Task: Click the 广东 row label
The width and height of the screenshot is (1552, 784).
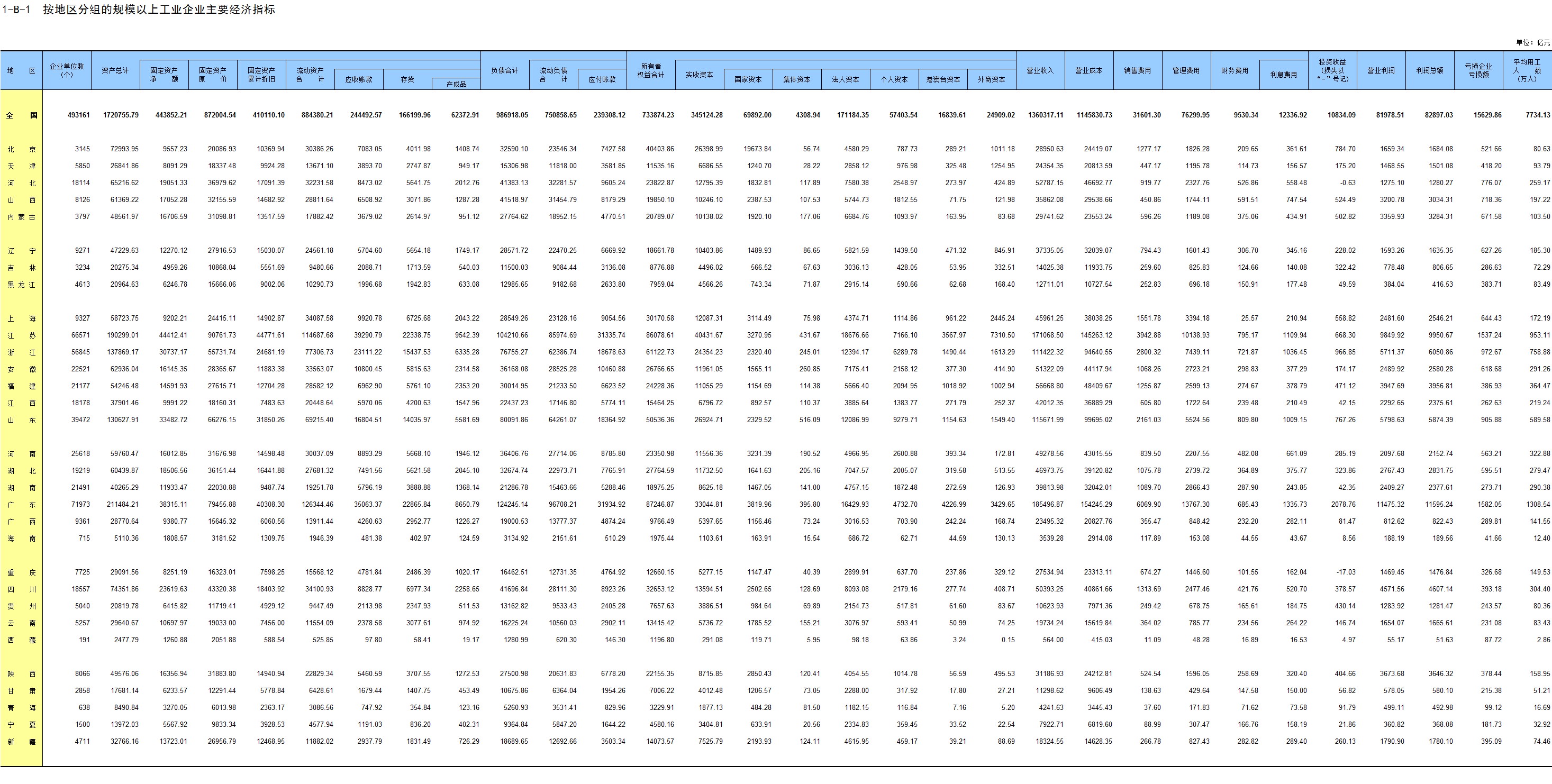Action: click(x=21, y=505)
